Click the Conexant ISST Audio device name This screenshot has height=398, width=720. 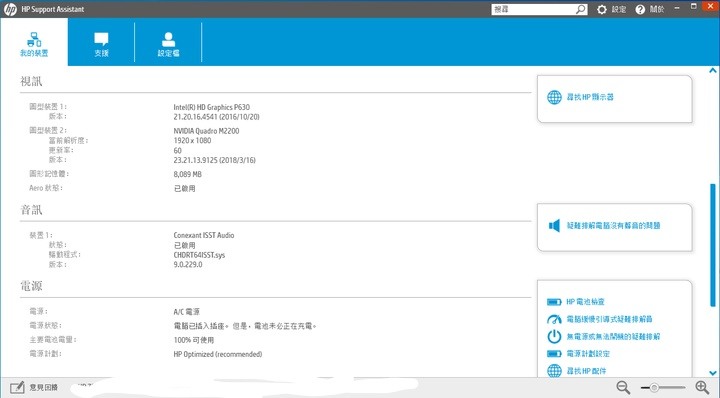(204, 235)
